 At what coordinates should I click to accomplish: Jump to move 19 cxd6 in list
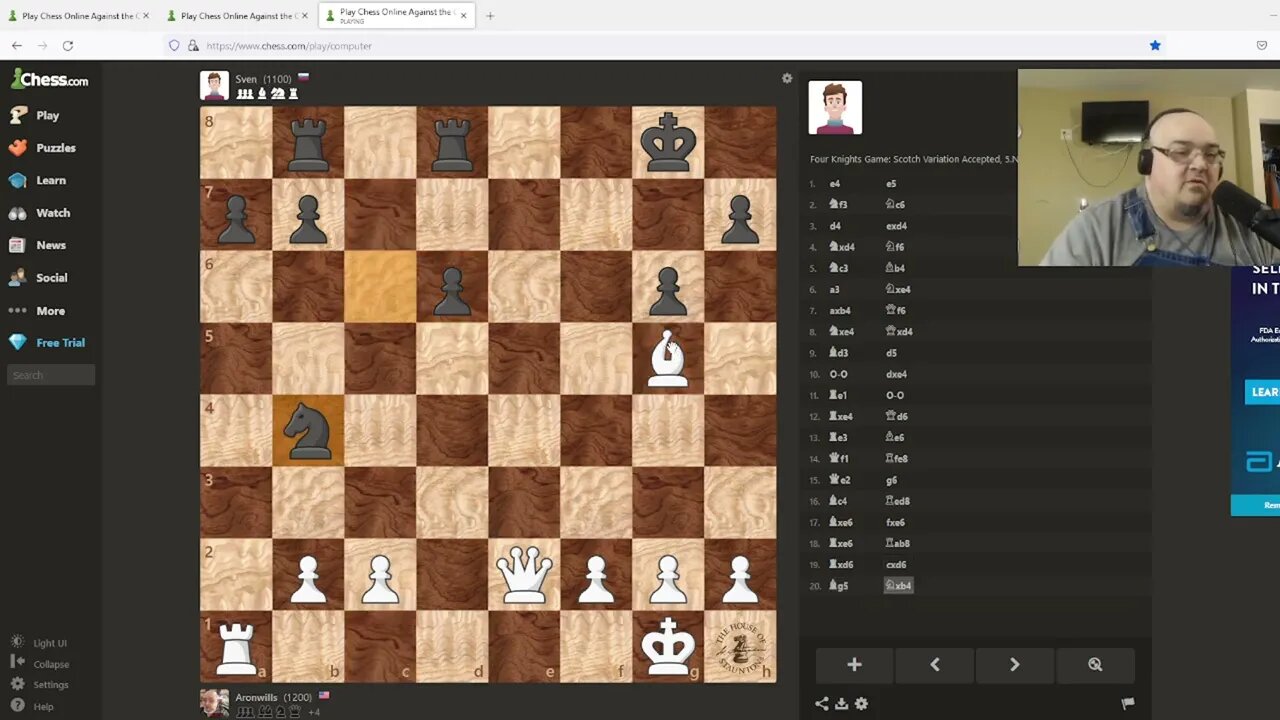tap(896, 565)
